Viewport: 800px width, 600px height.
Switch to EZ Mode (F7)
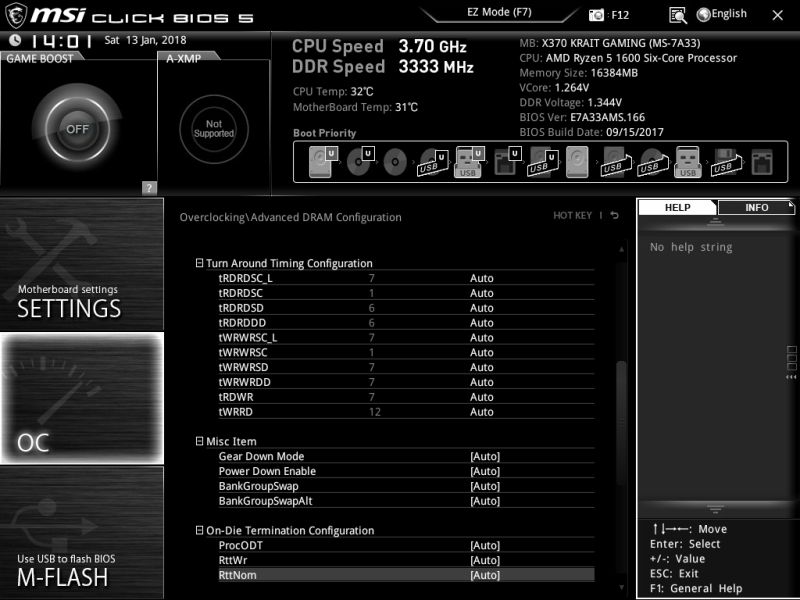coord(499,12)
